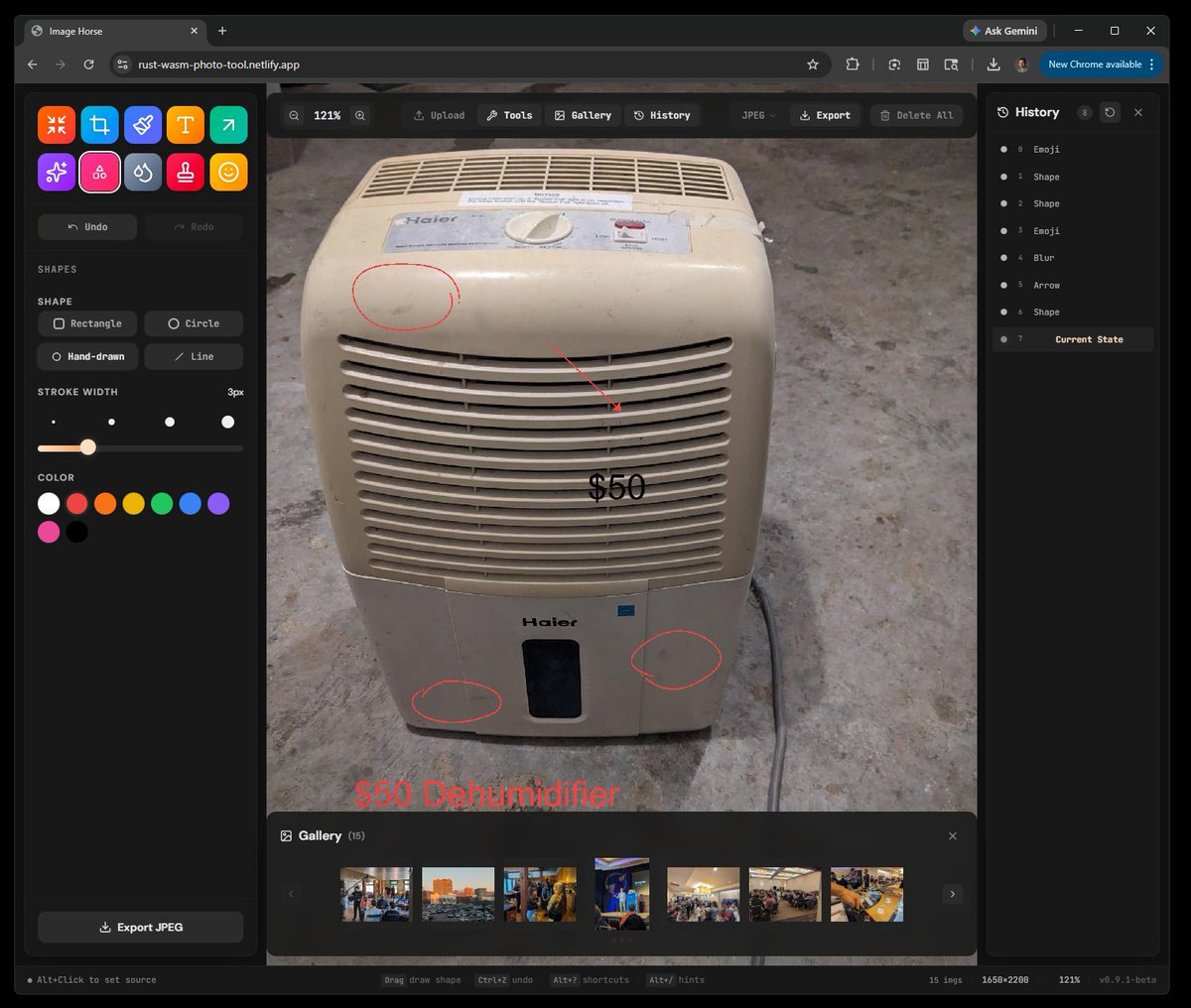The image size is (1191, 1008).
Task: Toggle the History panel button
Action: [x=662, y=115]
